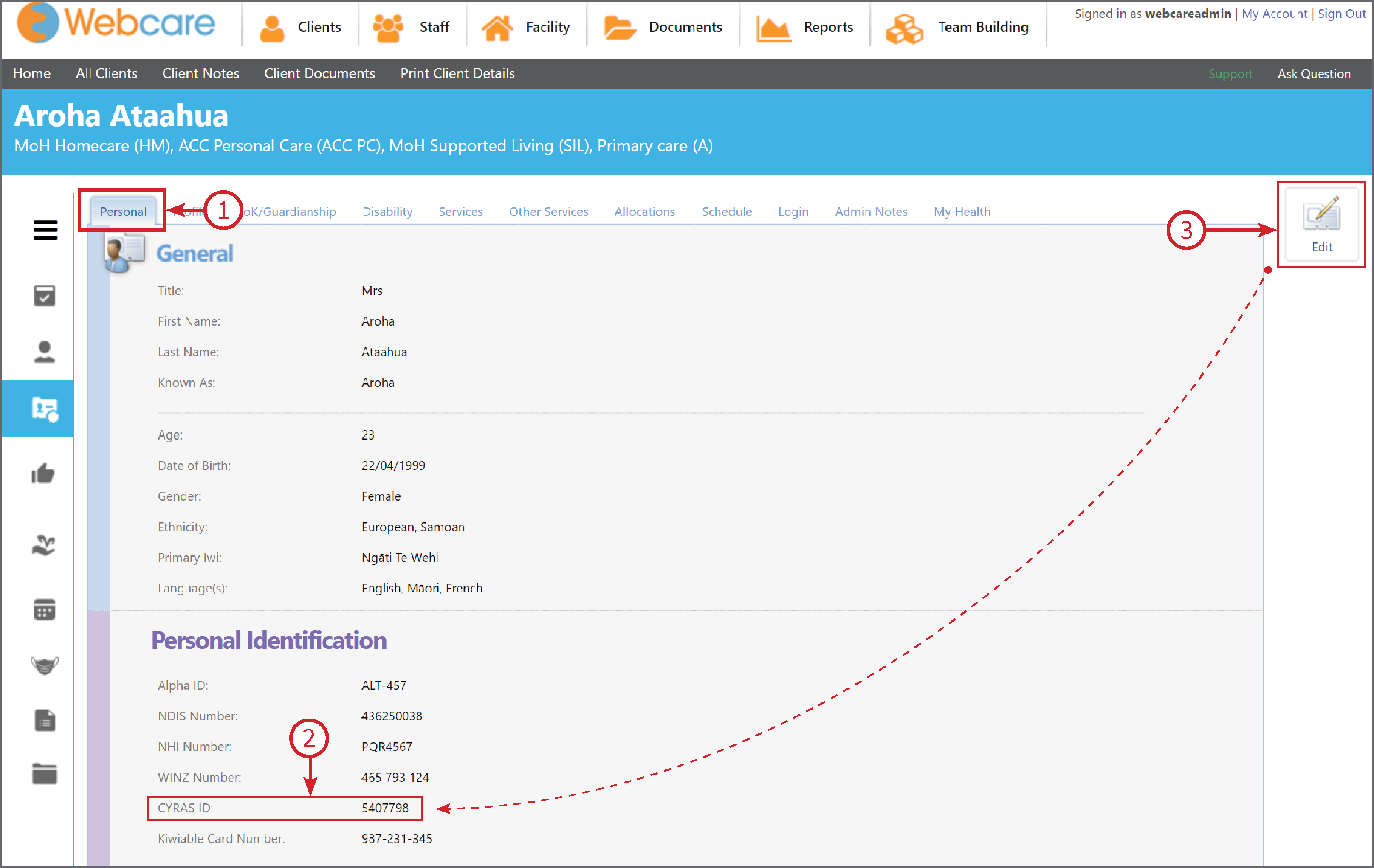Click Print Client Details in navbar

tap(457, 73)
